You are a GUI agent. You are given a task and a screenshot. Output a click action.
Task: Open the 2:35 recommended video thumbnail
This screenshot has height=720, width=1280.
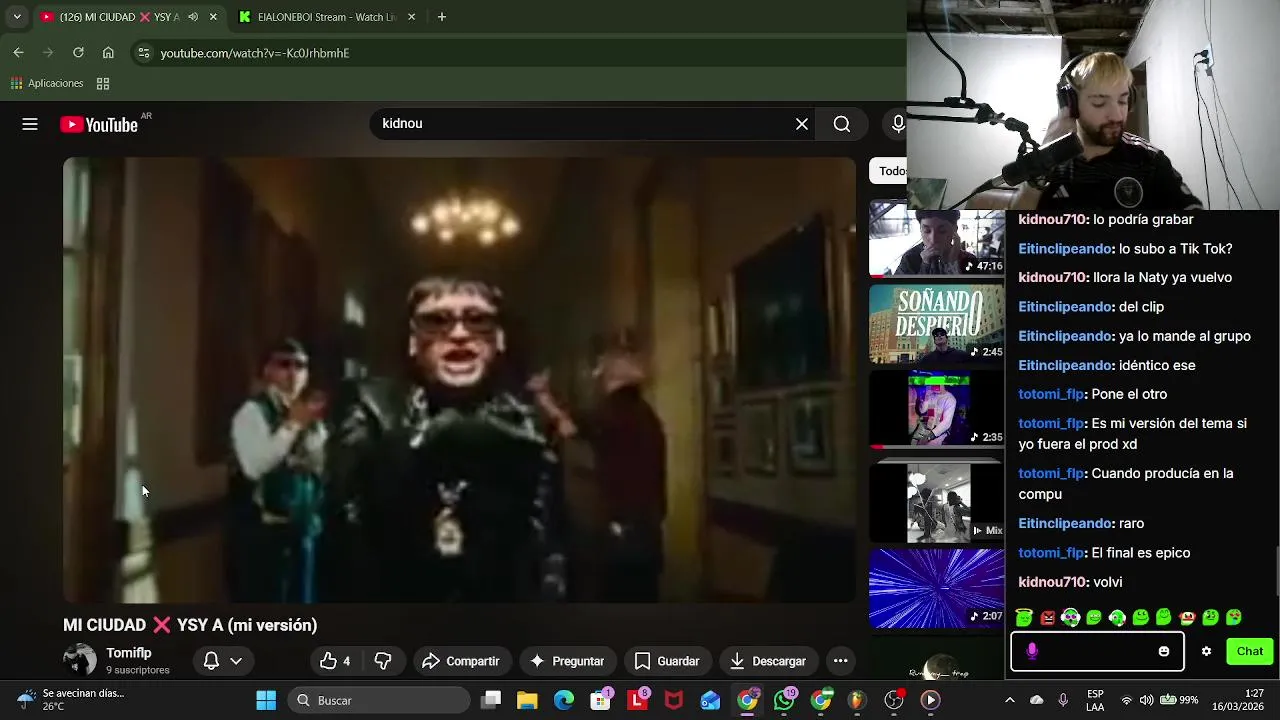[x=937, y=410]
